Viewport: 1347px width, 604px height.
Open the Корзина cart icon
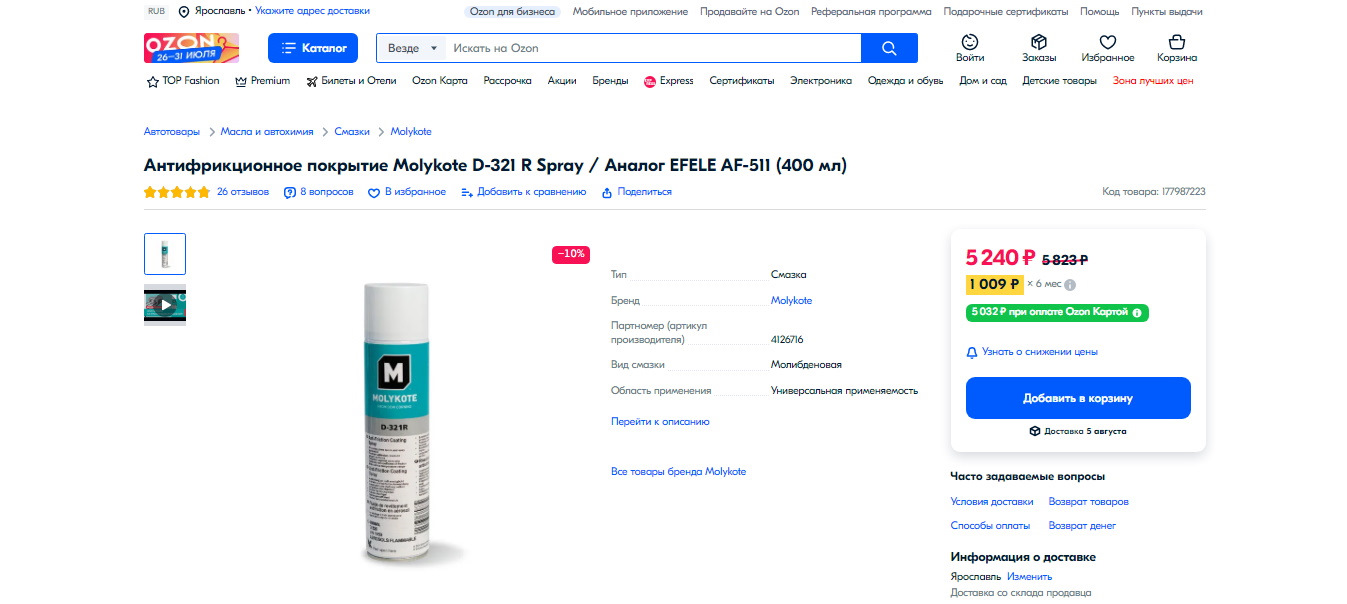click(x=1176, y=42)
